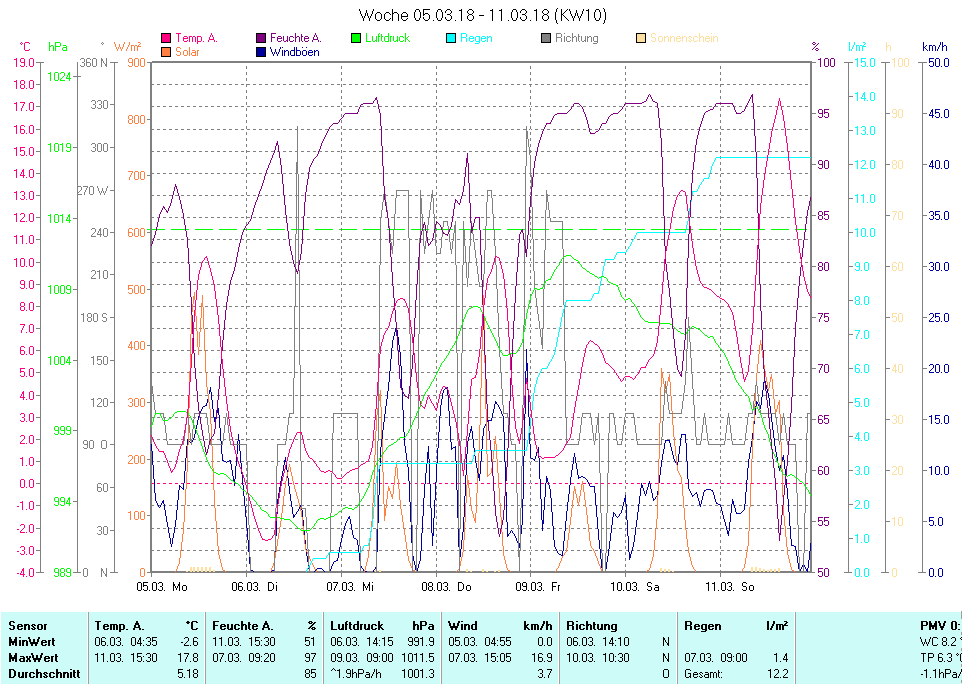Click the 'MinWert' row label
Viewport: 962px width, 684px height.
(32, 642)
